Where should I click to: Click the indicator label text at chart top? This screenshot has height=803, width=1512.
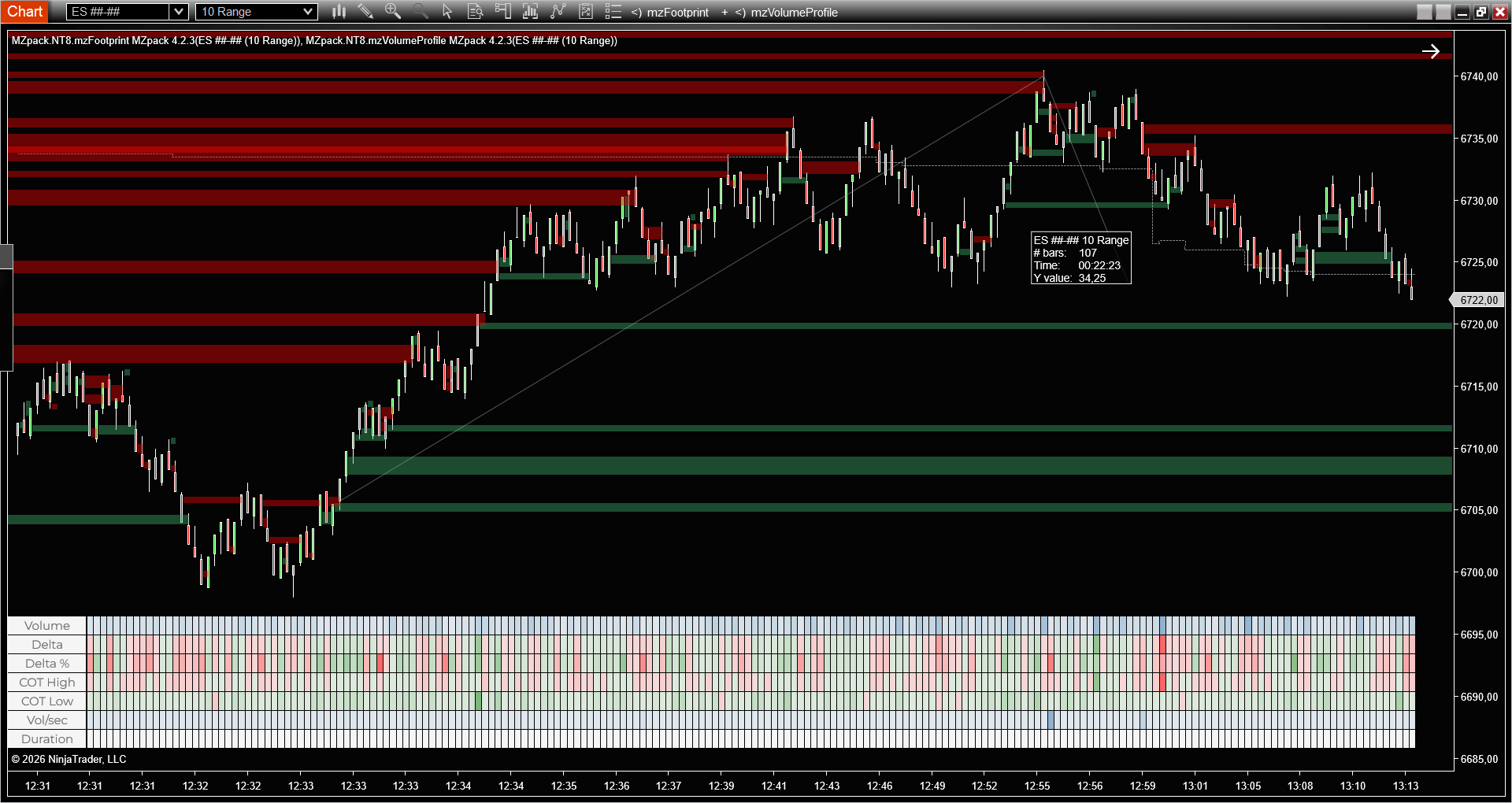314,40
